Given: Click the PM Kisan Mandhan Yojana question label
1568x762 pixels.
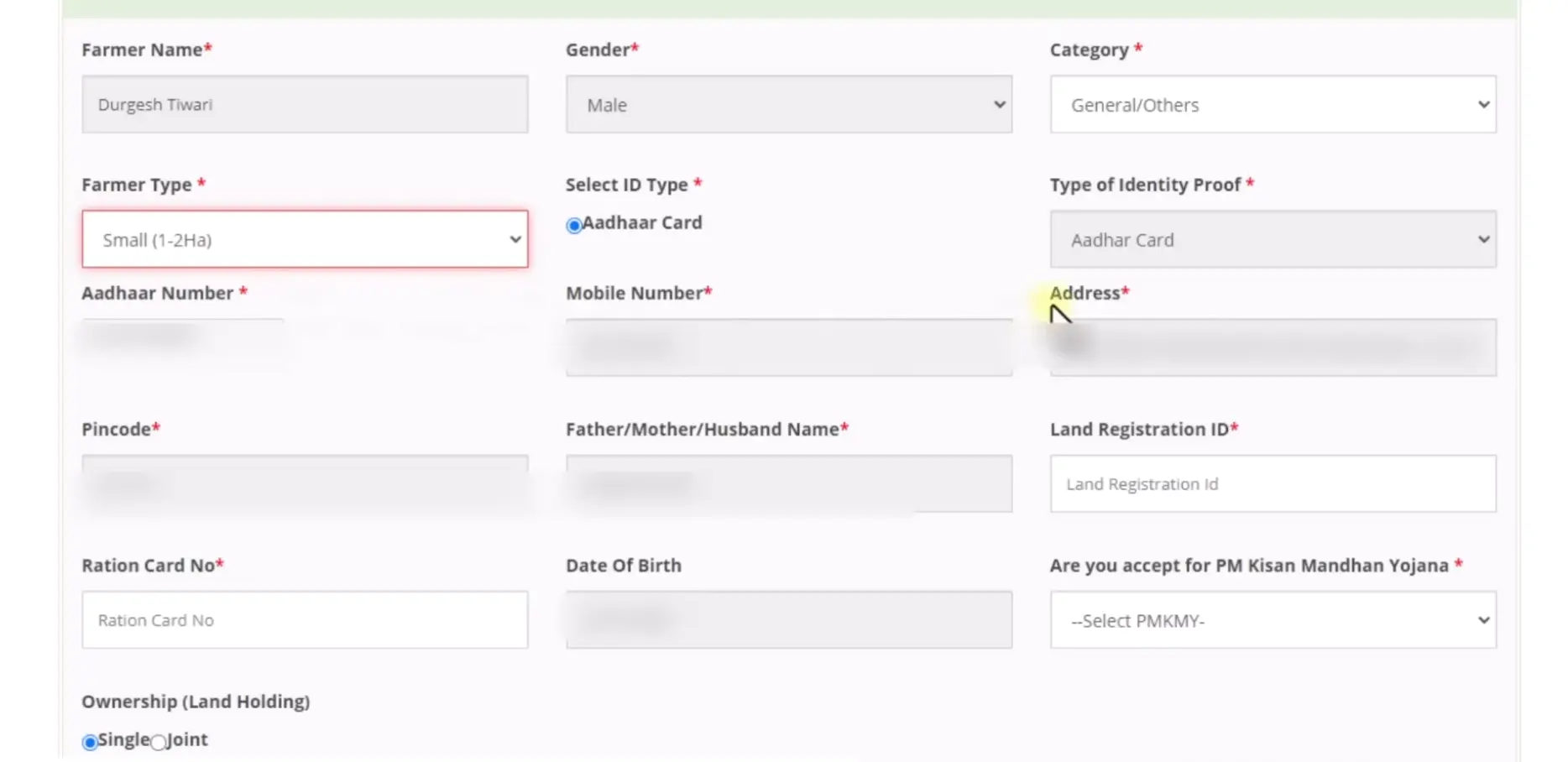Looking at the screenshot, I should [1248, 566].
